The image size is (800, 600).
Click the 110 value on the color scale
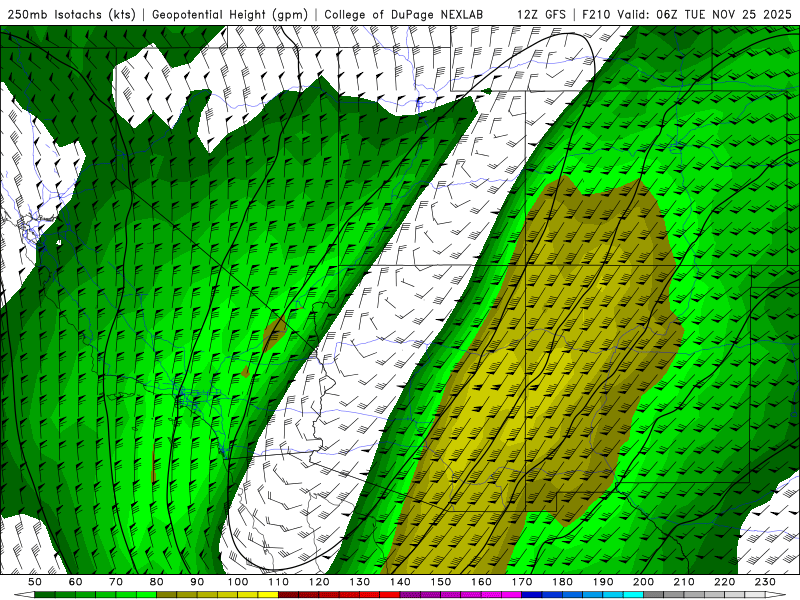tap(279, 582)
